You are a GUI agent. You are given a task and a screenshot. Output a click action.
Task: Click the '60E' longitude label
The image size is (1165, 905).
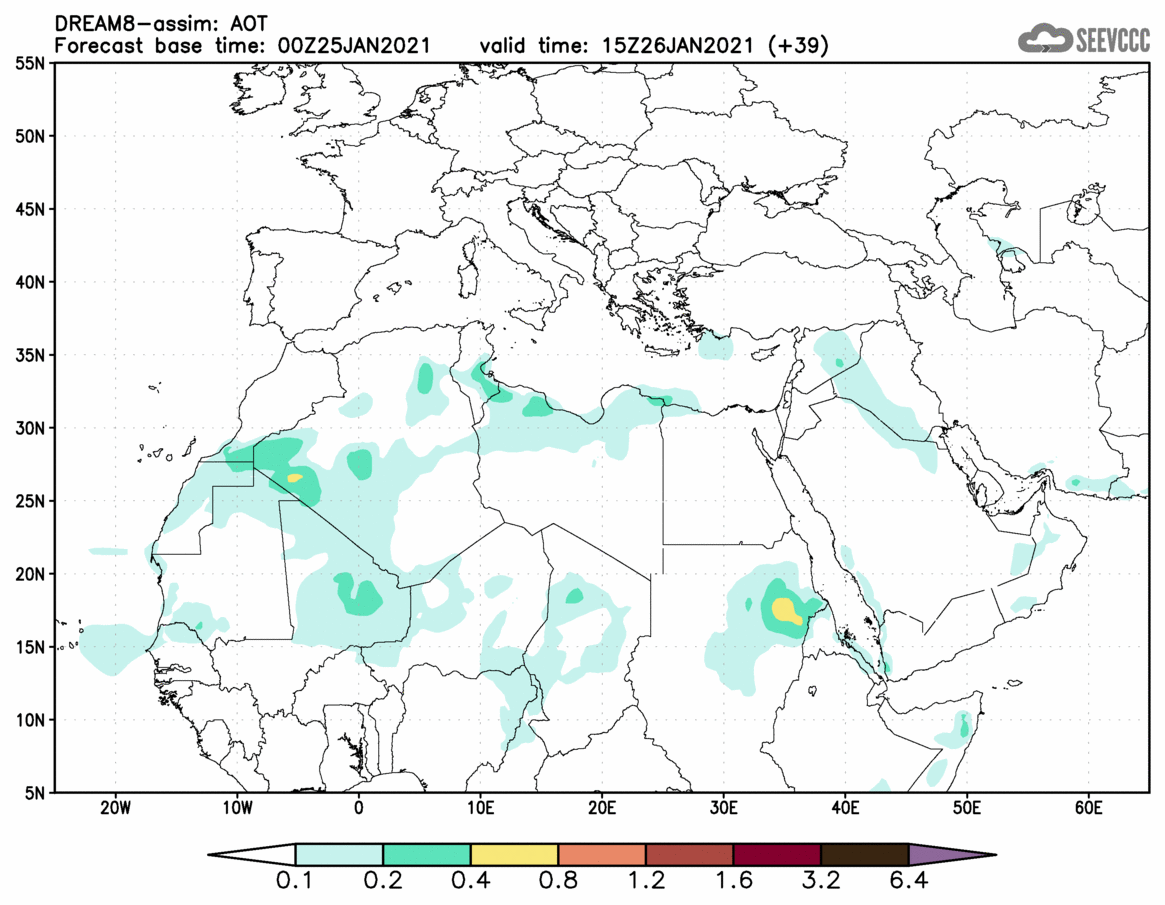click(x=1088, y=808)
